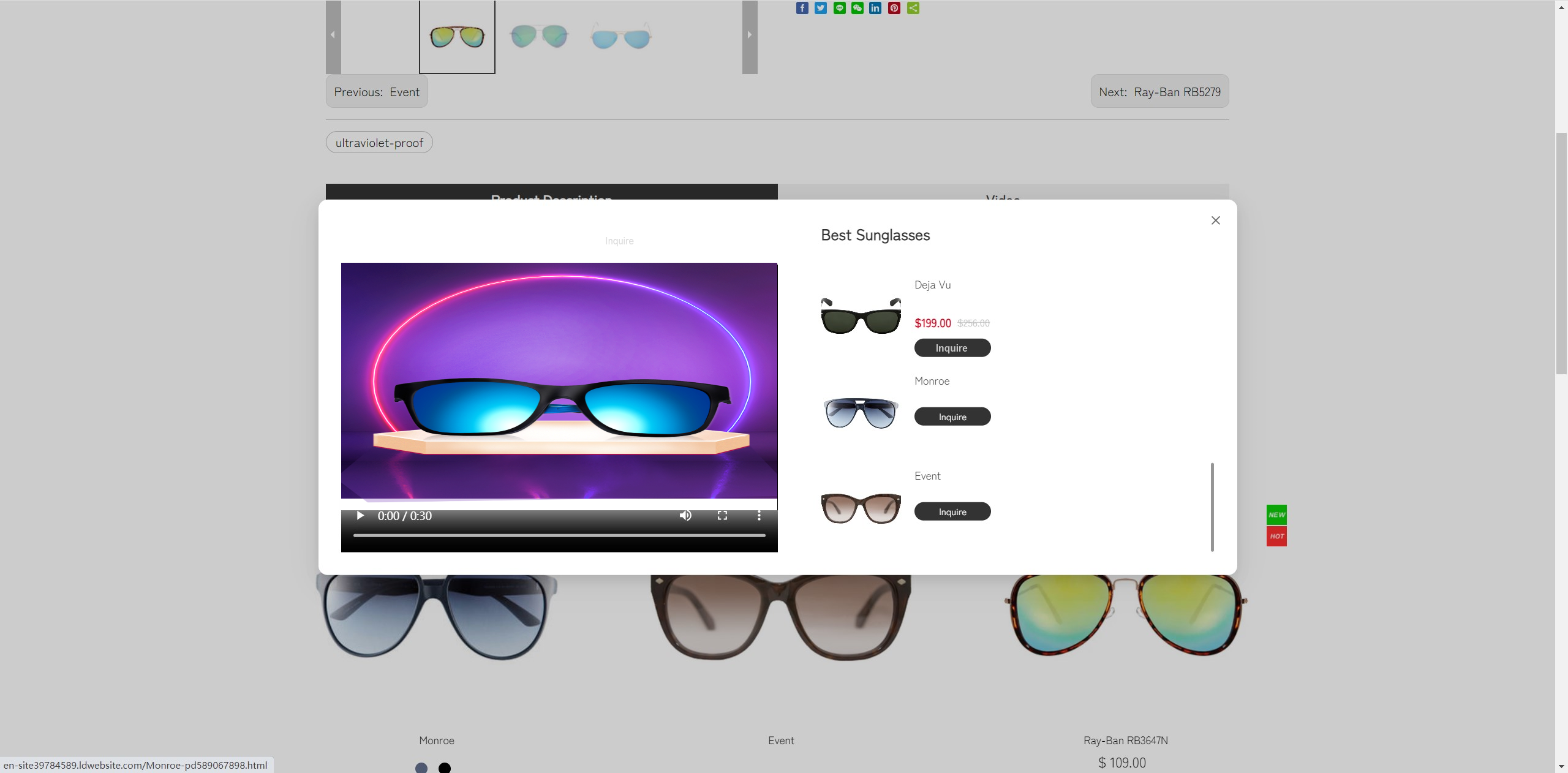
Task: Select the black Monroe color swatch
Action: [445, 767]
